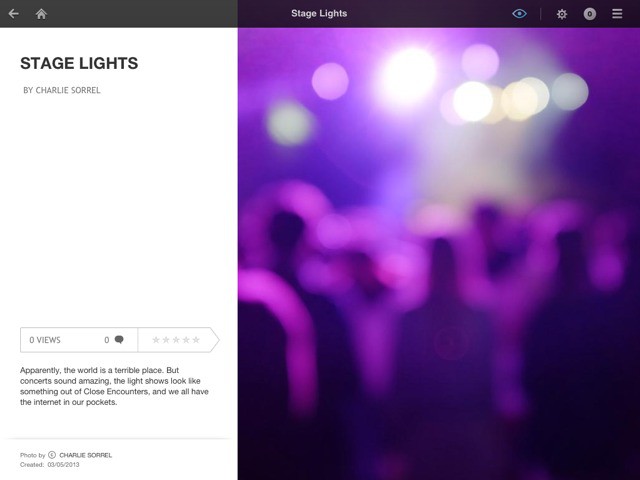This screenshot has height=480, width=640.
Task: Click the CHARLIE SORREL photo credit
Action: coord(86,455)
